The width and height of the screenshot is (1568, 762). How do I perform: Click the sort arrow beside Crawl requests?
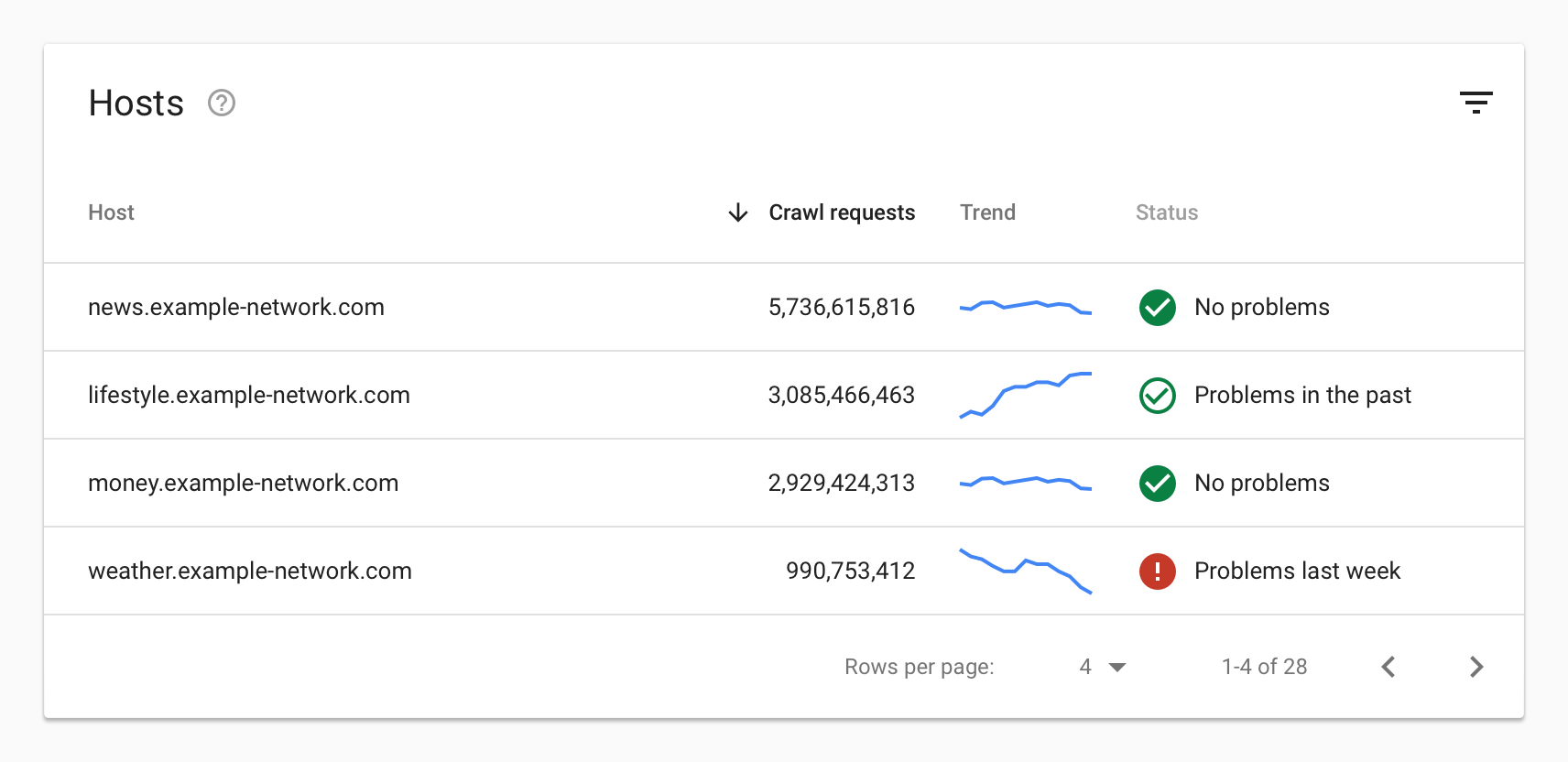pos(737,212)
